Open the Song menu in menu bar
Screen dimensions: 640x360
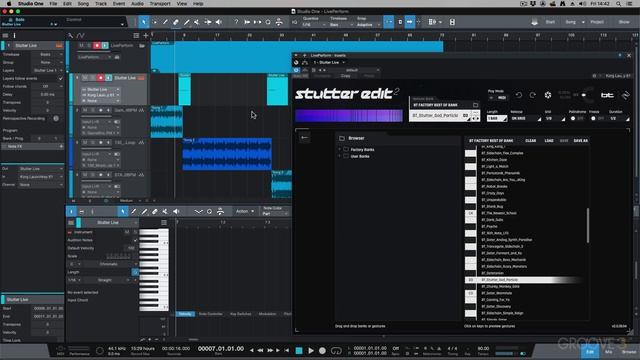(83, 4)
